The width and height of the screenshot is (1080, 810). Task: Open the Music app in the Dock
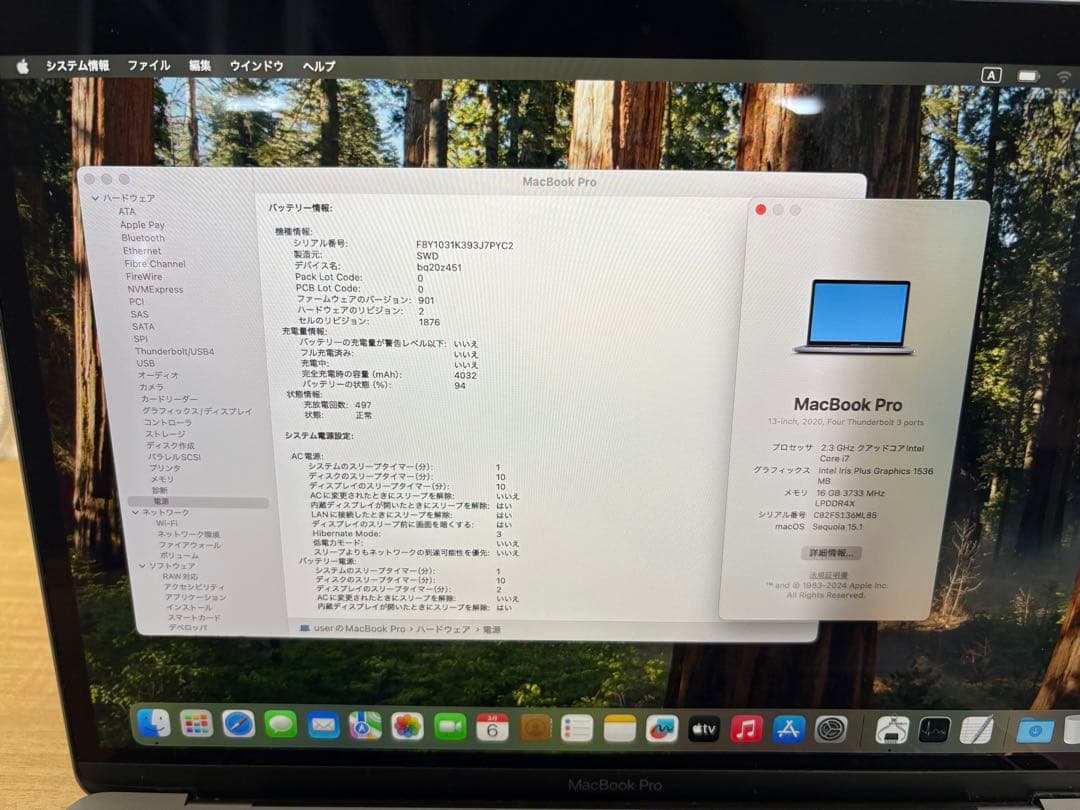point(745,728)
